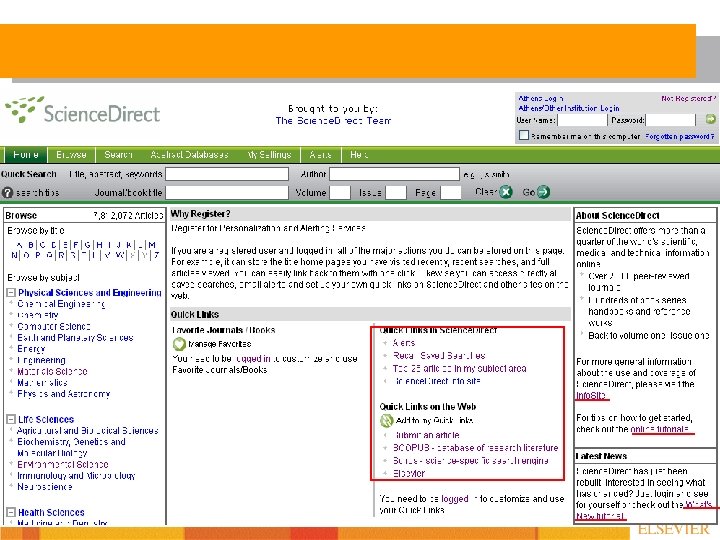This screenshot has width=720, height=540.
Task: Click SCOPUS database of research literature link
Action: pyautogui.click(x=476, y=448)
